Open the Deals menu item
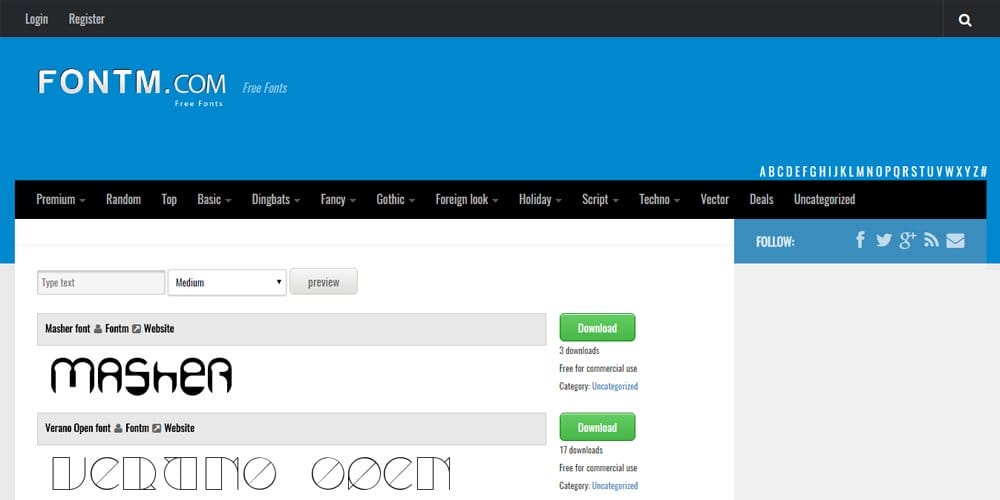 (x=761, y=200)
